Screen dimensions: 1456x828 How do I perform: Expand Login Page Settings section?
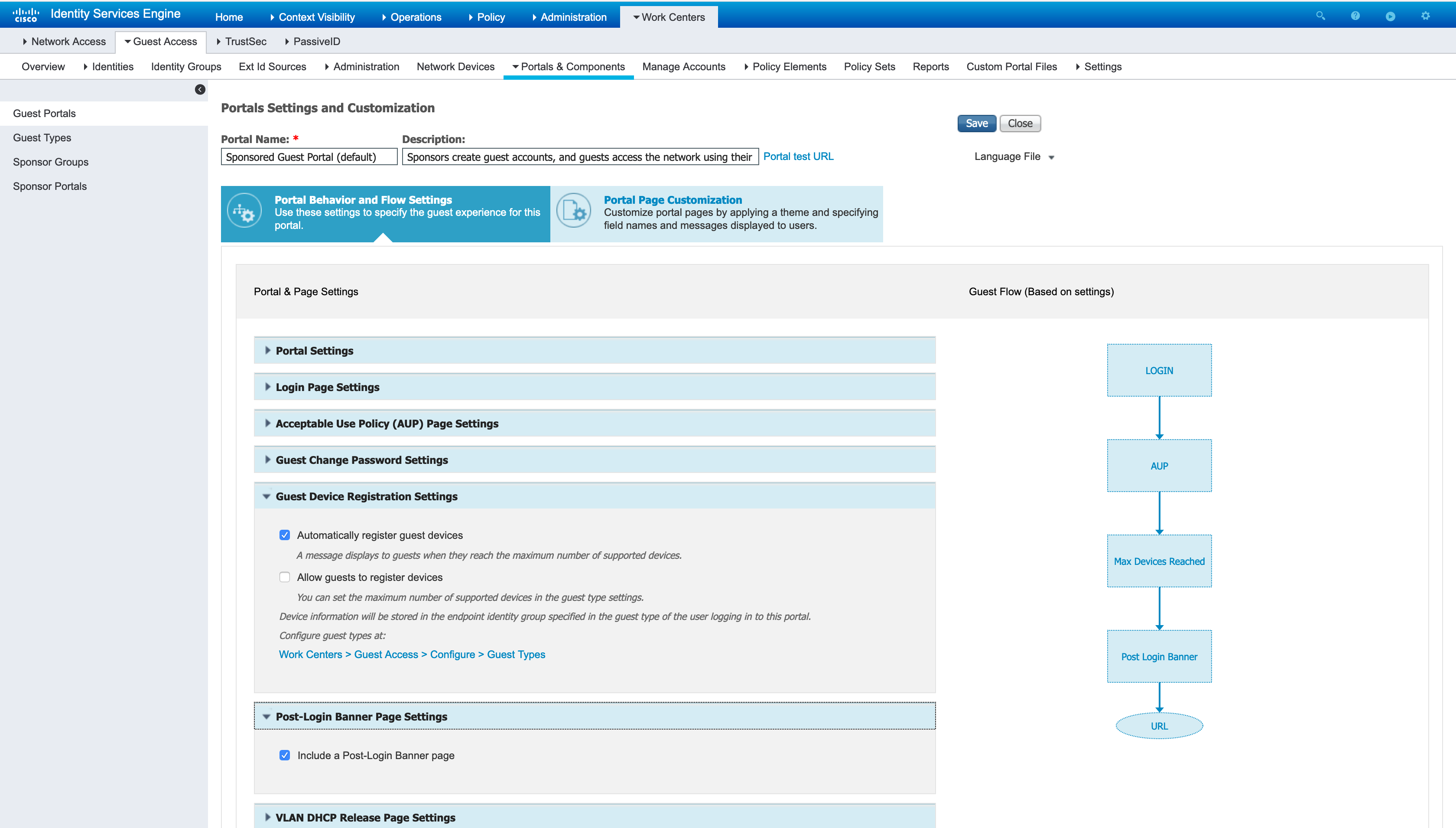(x=595, y=387)
